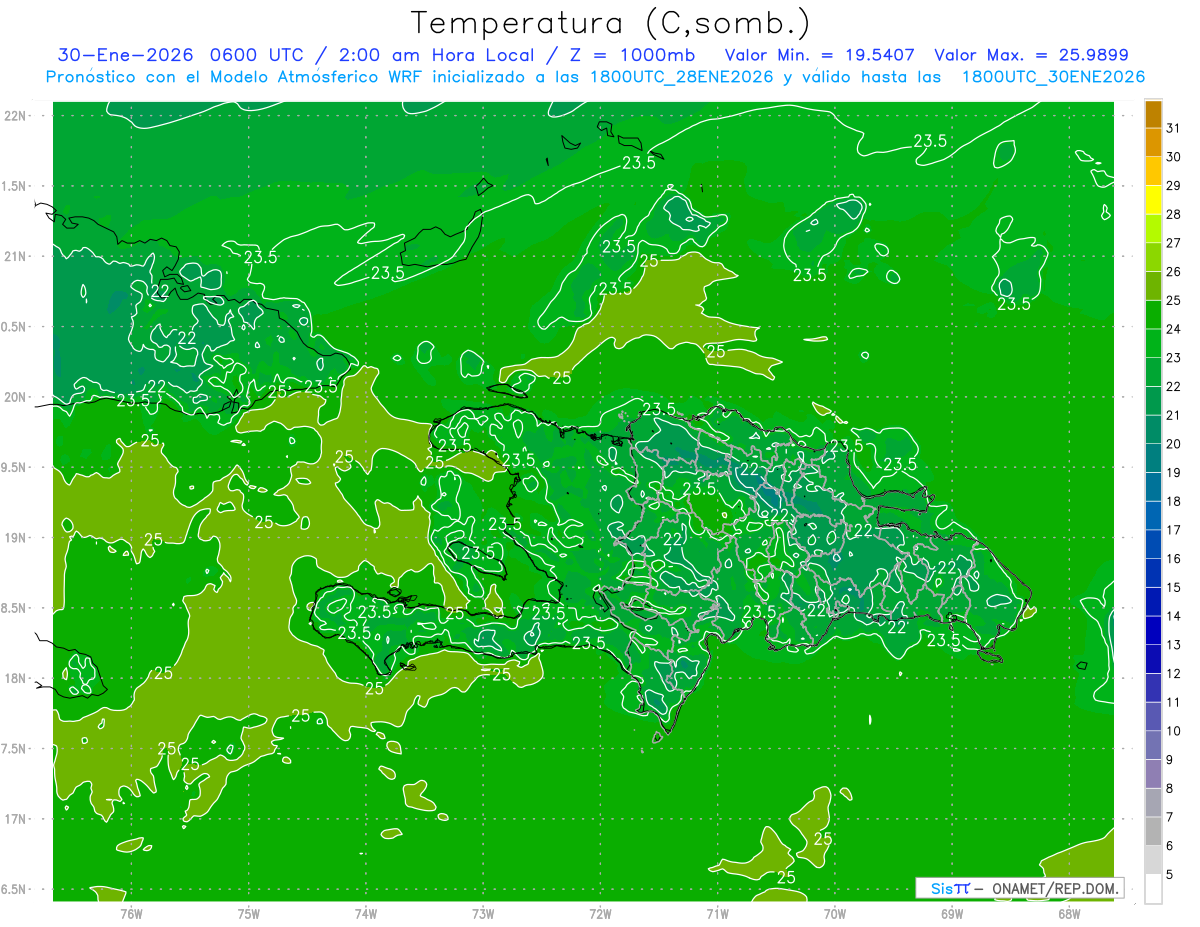This screenshot has height=927, width=1200.
Task: Click the '30-Ene-2026' forecast date text
Action: coord(124,55)
